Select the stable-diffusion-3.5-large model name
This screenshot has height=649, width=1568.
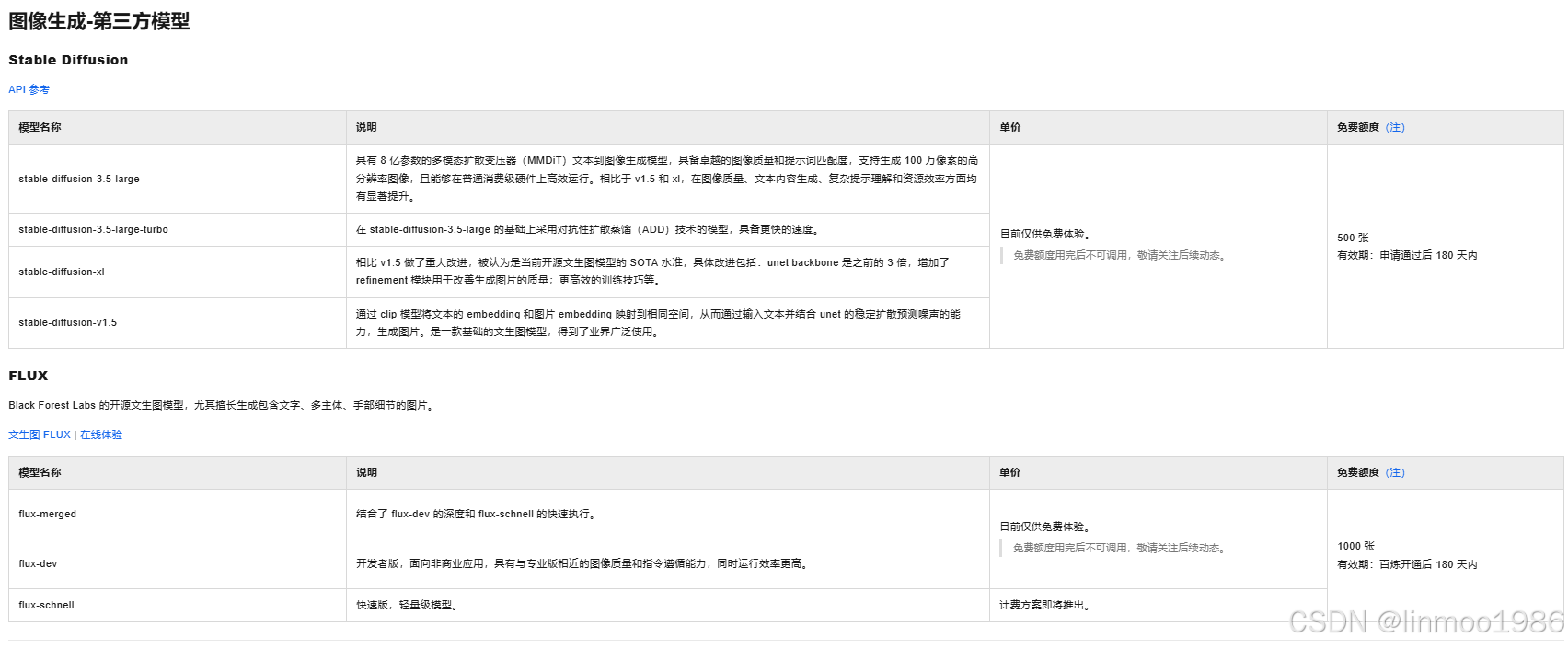pos(79,179)
